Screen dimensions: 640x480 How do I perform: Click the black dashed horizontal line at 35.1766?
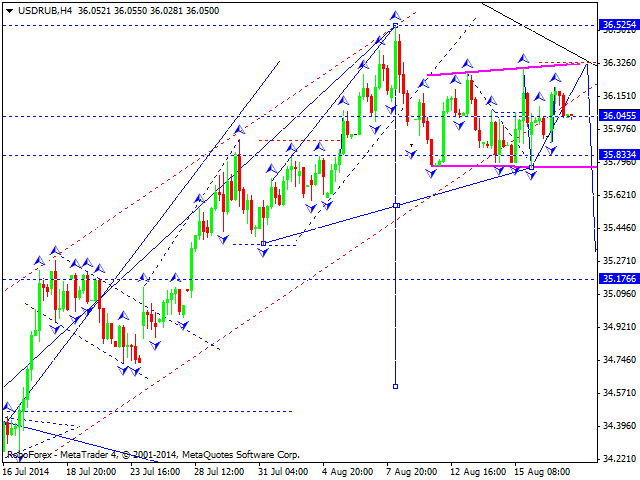300,279
